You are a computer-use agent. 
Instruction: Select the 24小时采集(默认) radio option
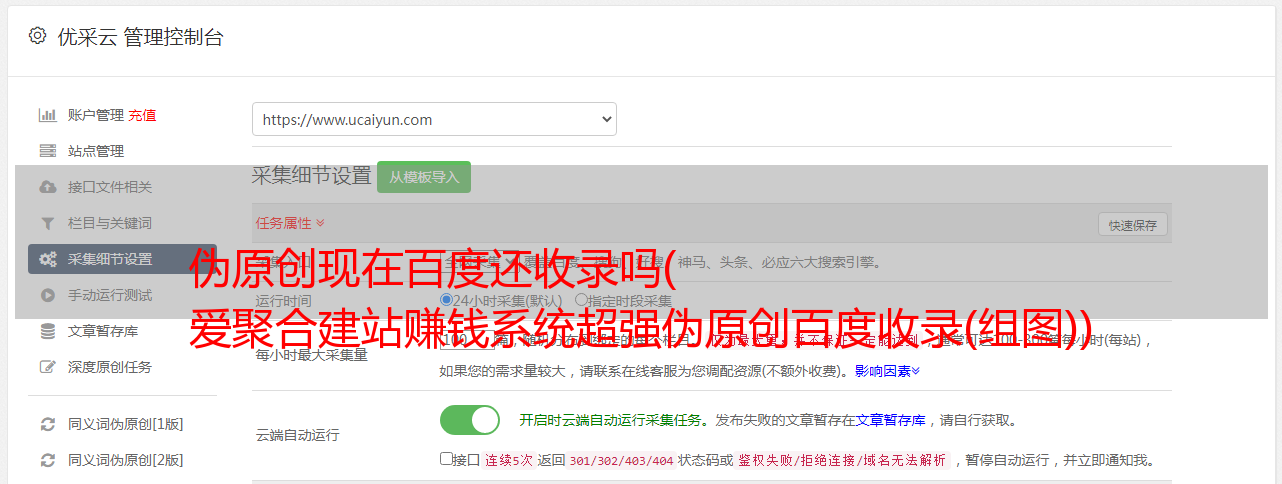tap(447, 300)
